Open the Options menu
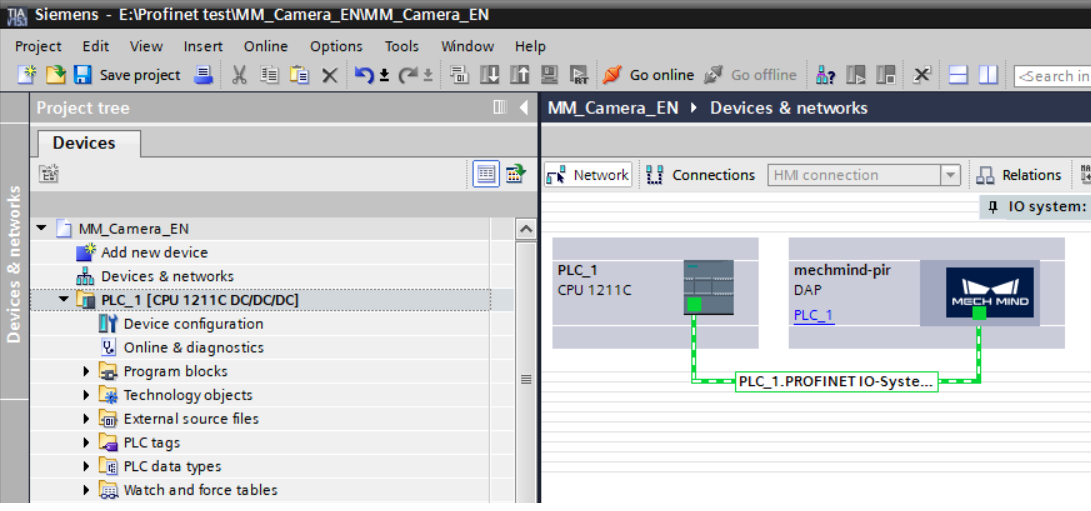Viewport: 1091px width, 511px height. [x=336, y=47]
